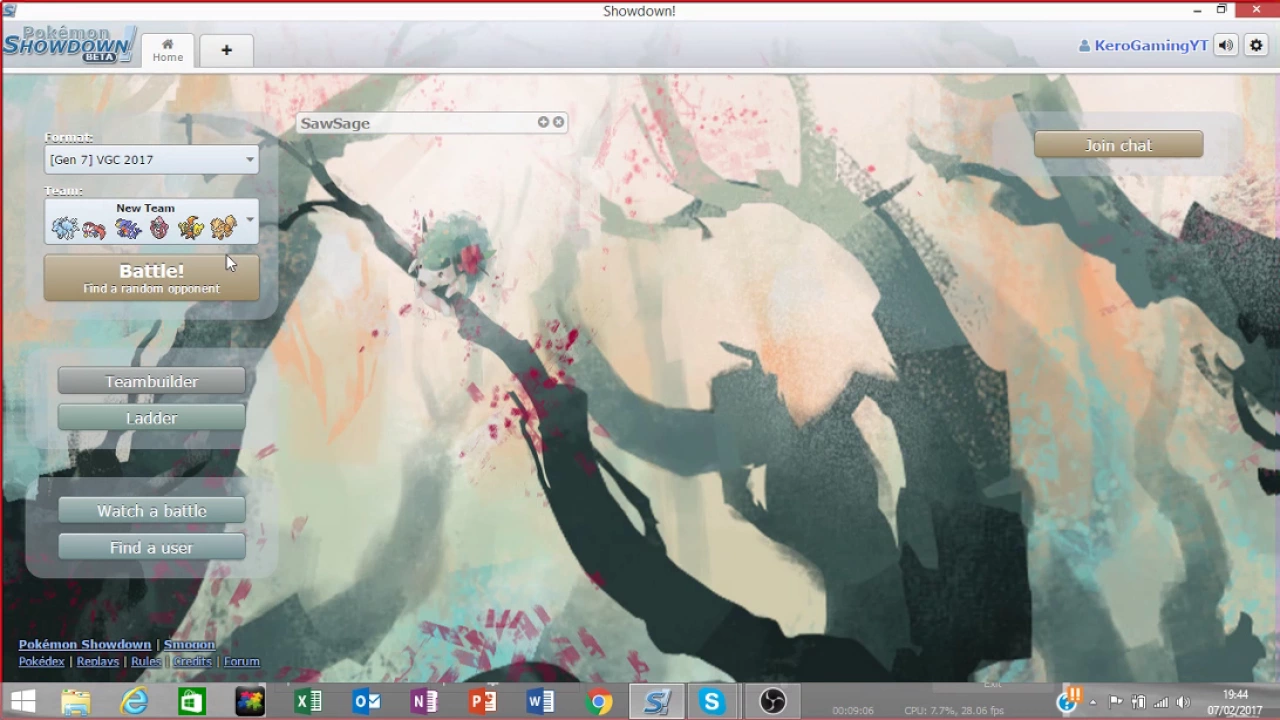Click the system tray volume speaker icon
The image size is (1280, 720).
tap(1183, 703)
